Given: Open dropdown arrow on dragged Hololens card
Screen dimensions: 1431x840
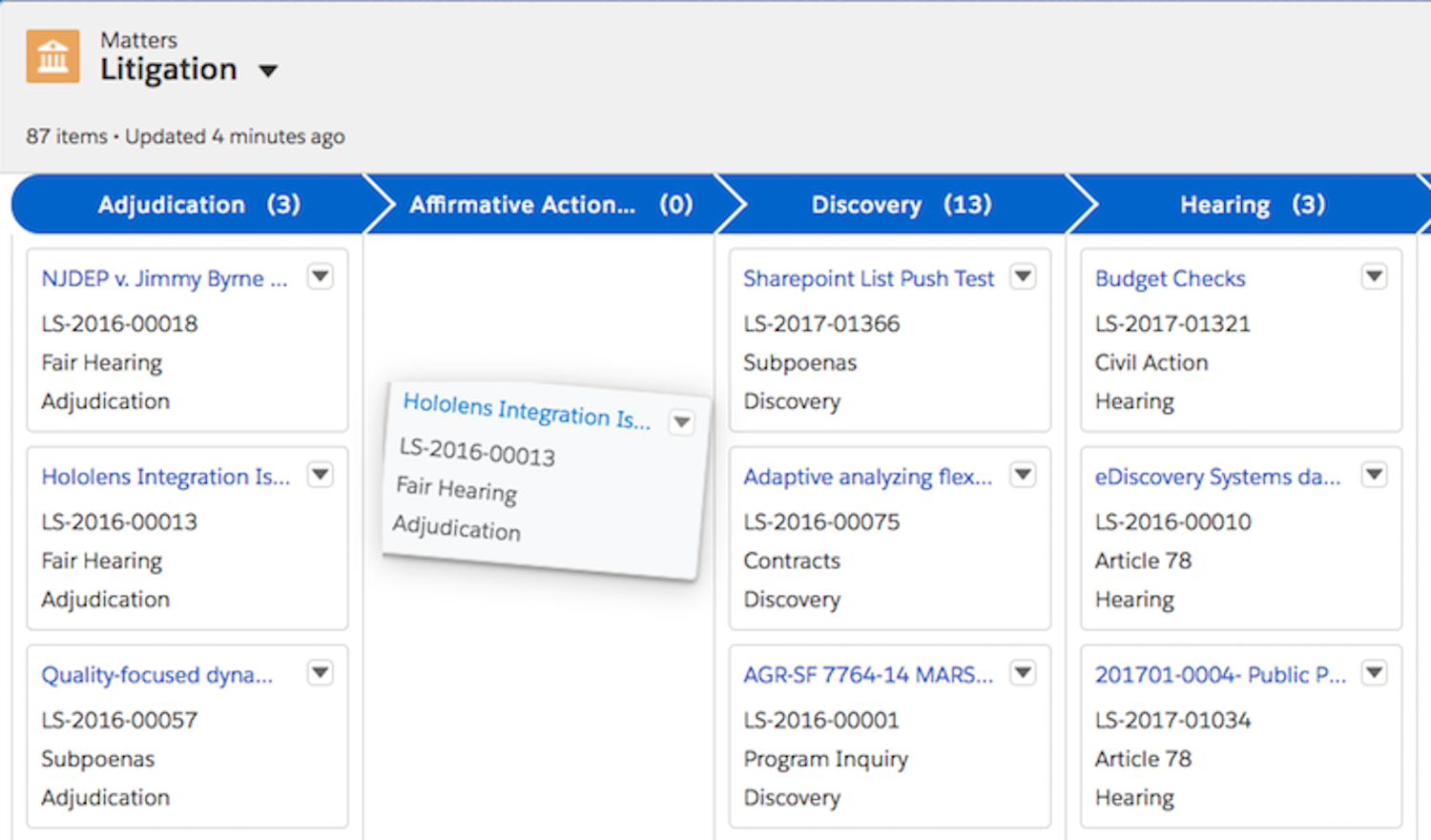Looking at the screenshot, I should pos(681,421).
